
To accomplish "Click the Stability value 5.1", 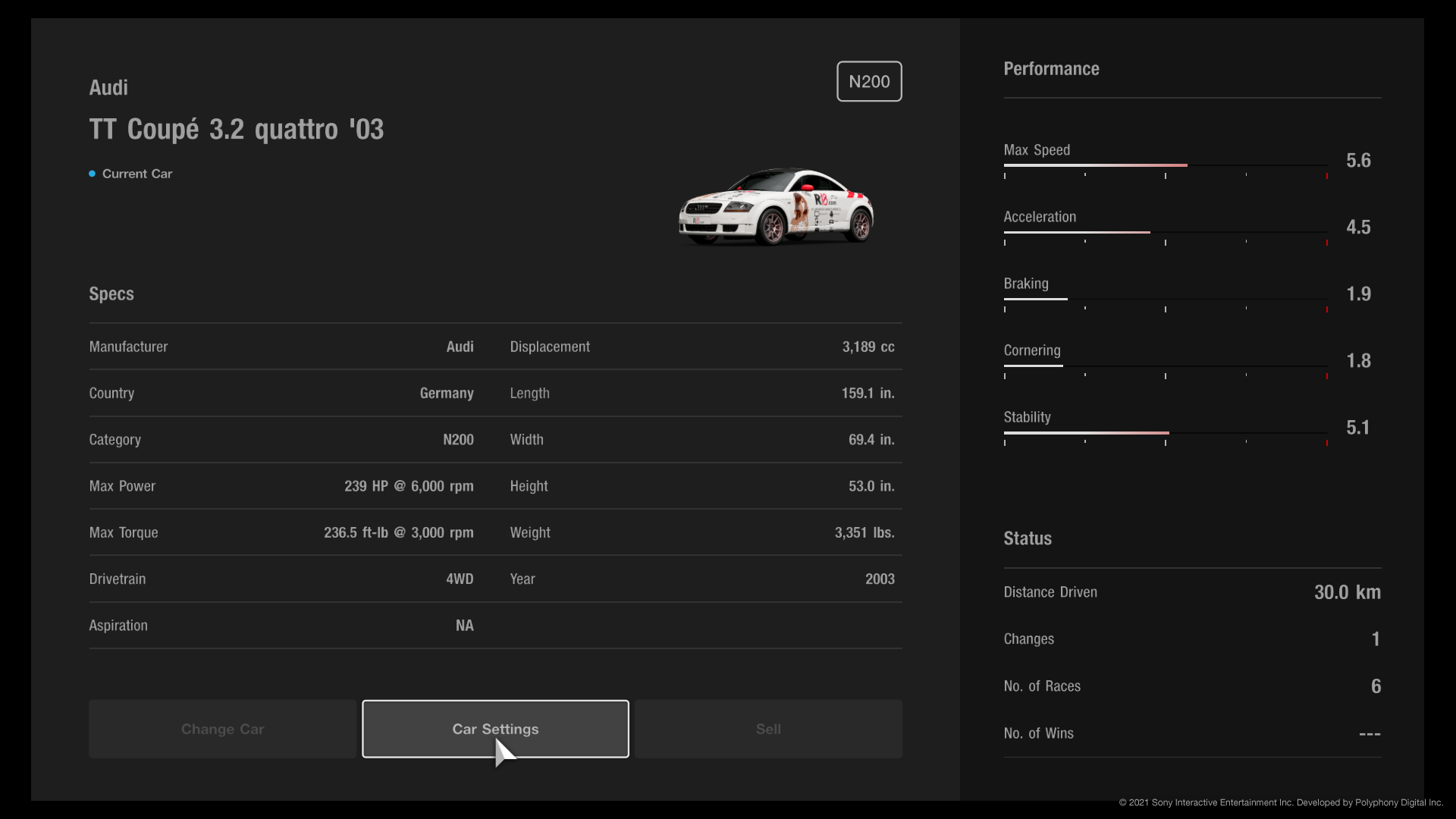I will click(1358, 428).
